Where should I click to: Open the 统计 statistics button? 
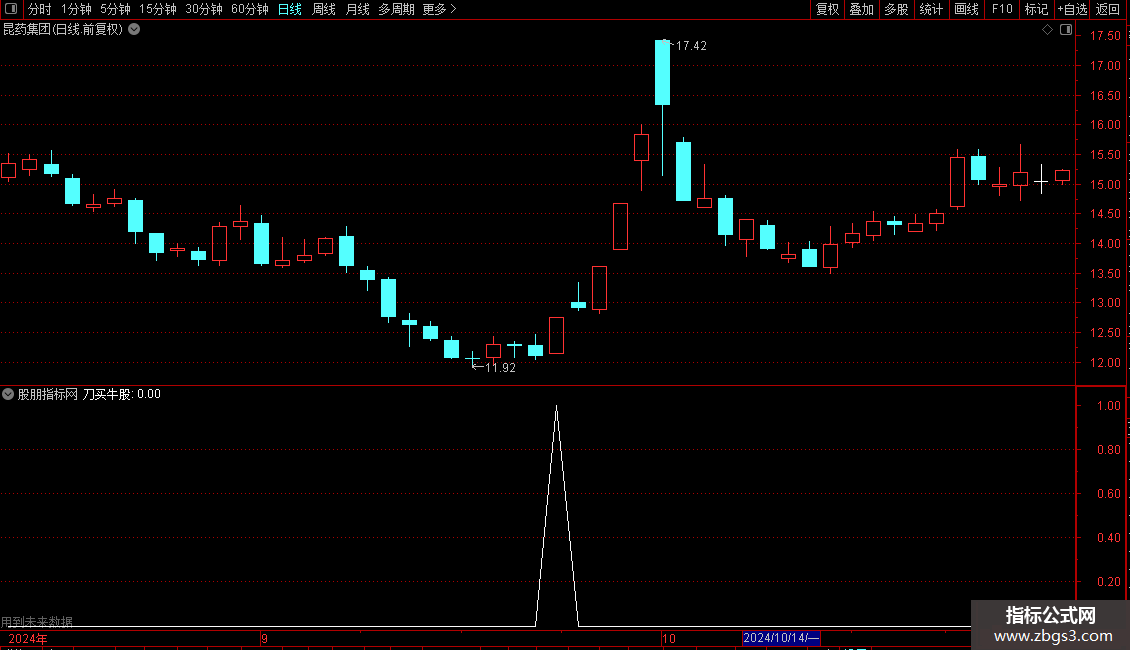[x=931, y=9]
